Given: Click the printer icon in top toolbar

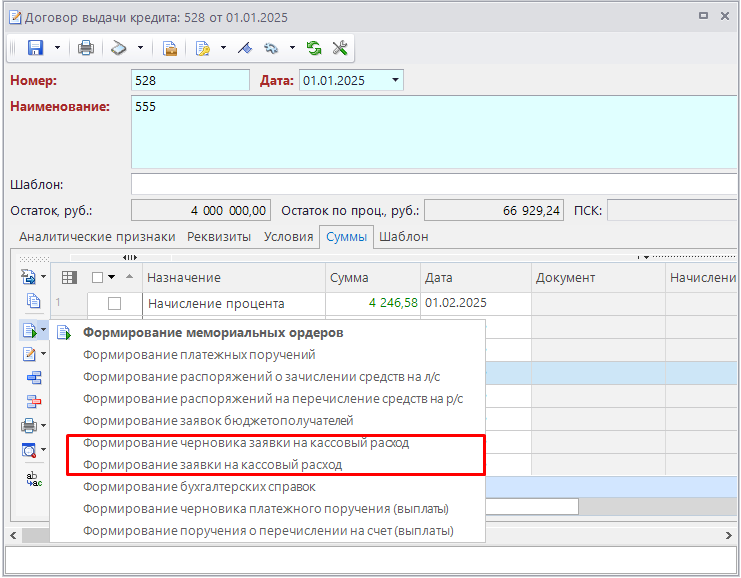Looking at the screenshot, I should point(86,48).
